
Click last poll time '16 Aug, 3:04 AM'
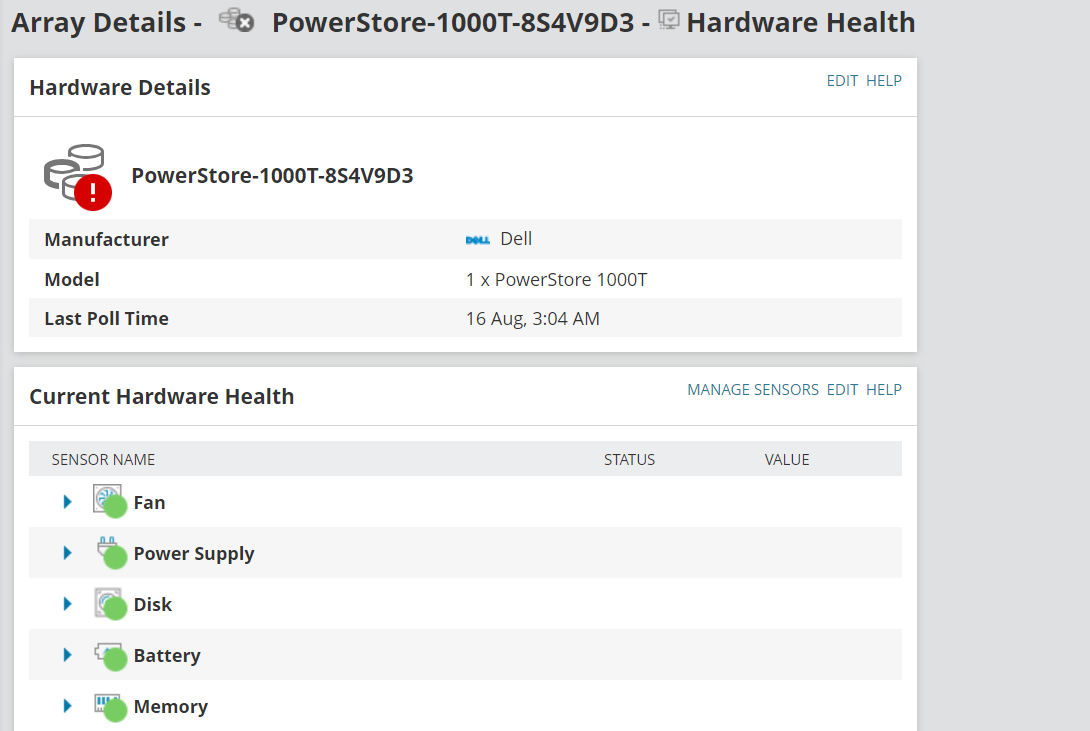pyautogui.click(x=532, y=319)
